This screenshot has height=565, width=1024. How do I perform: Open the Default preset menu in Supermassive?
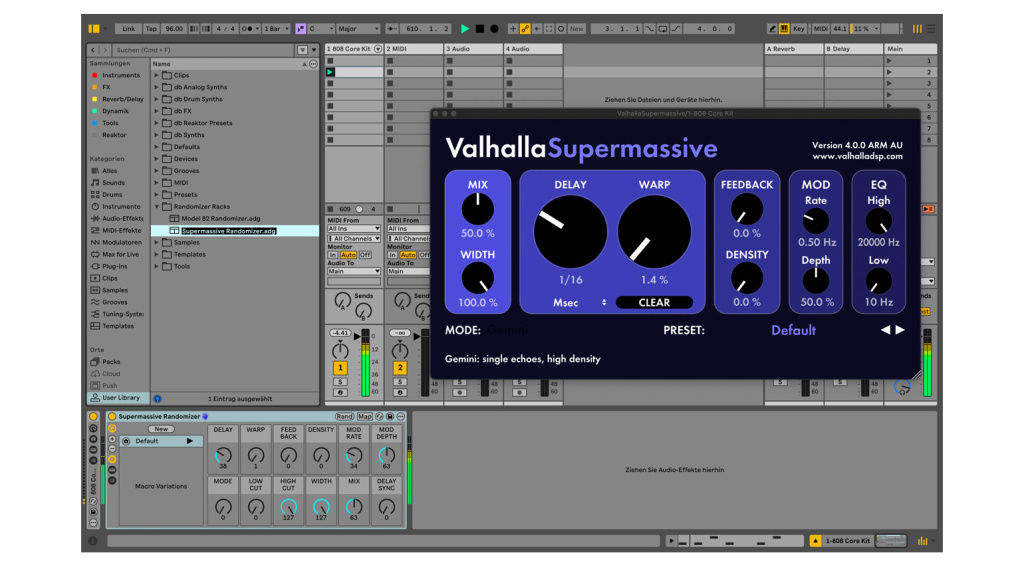(793, 330)
